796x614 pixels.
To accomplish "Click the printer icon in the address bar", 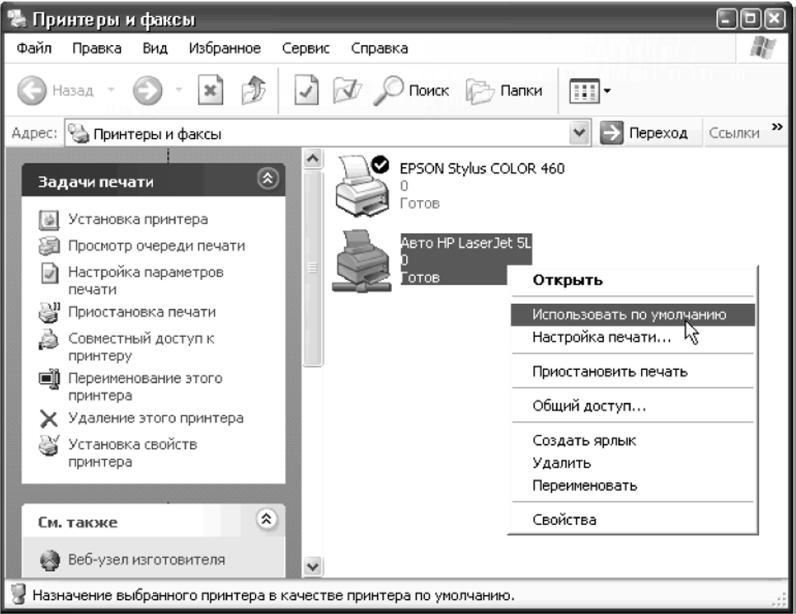I will (79, 133).
